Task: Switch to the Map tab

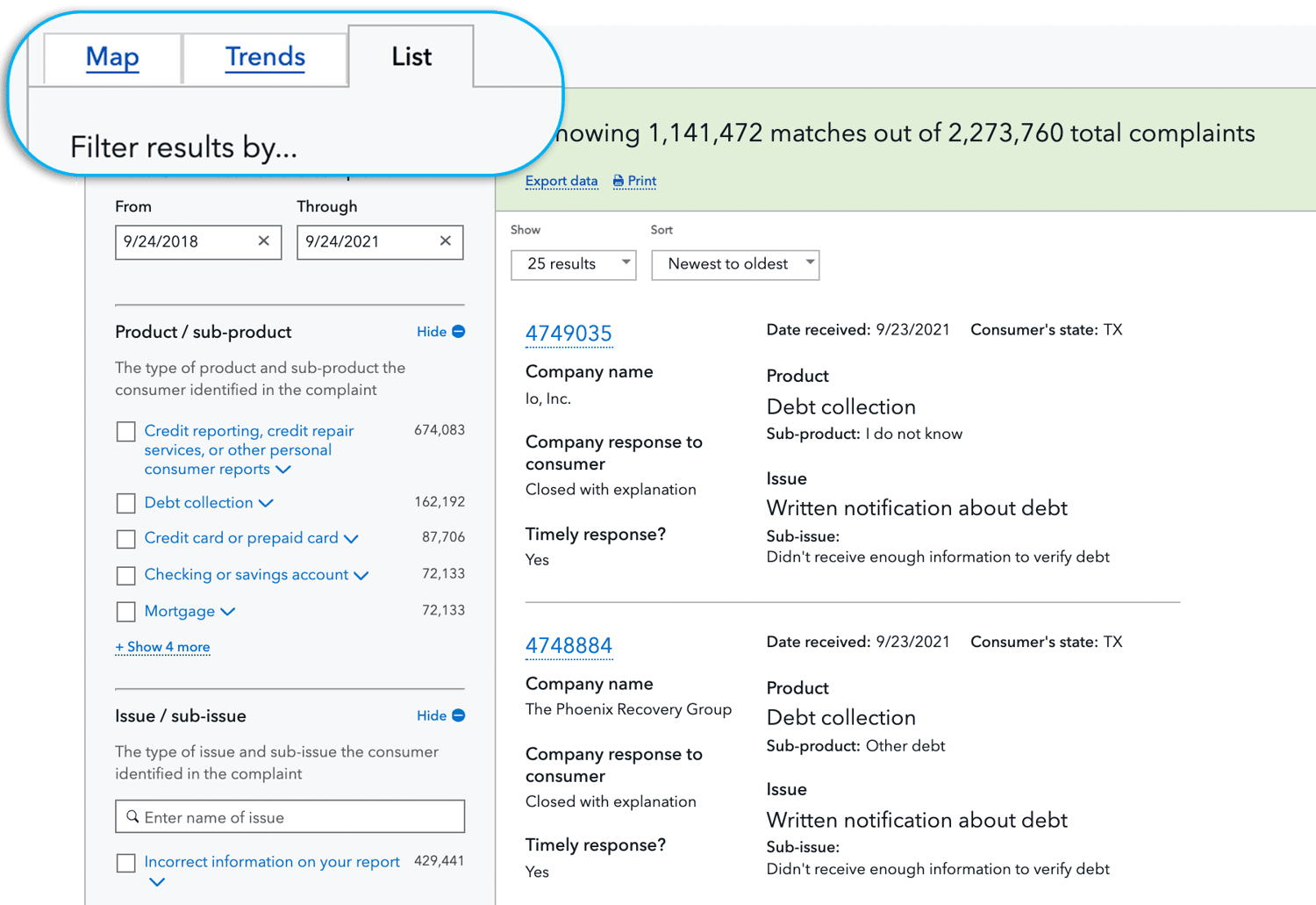Action: [112, 57]
